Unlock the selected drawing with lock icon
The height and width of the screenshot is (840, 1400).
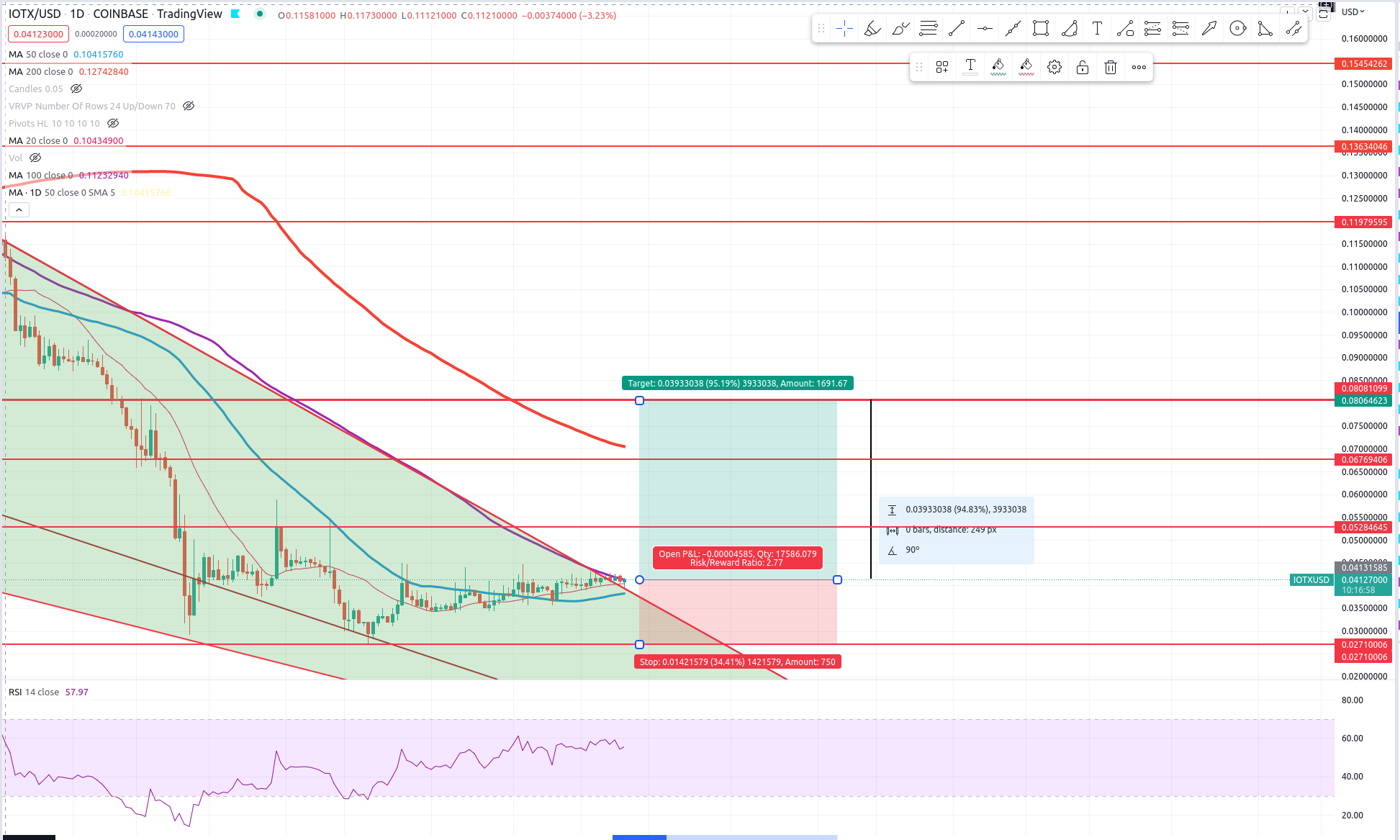(1083, 67)
